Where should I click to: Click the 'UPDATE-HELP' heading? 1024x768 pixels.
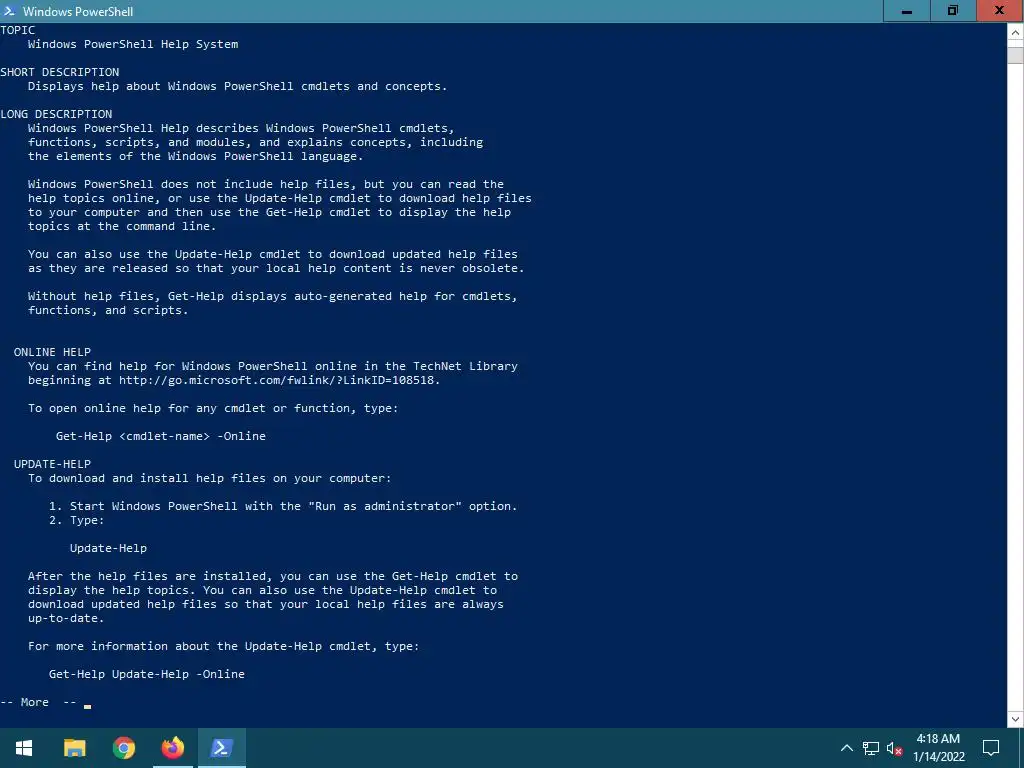click(x=52, y=464)
